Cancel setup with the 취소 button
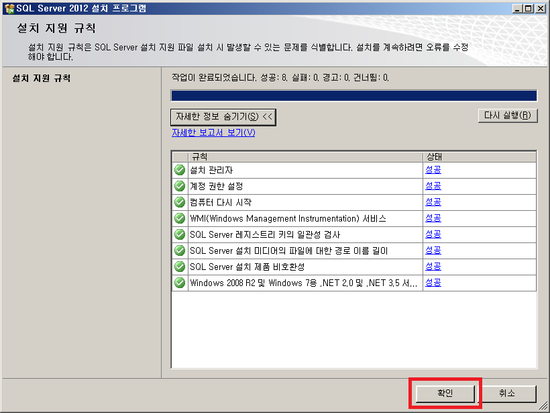 click(x=507, y=393)
